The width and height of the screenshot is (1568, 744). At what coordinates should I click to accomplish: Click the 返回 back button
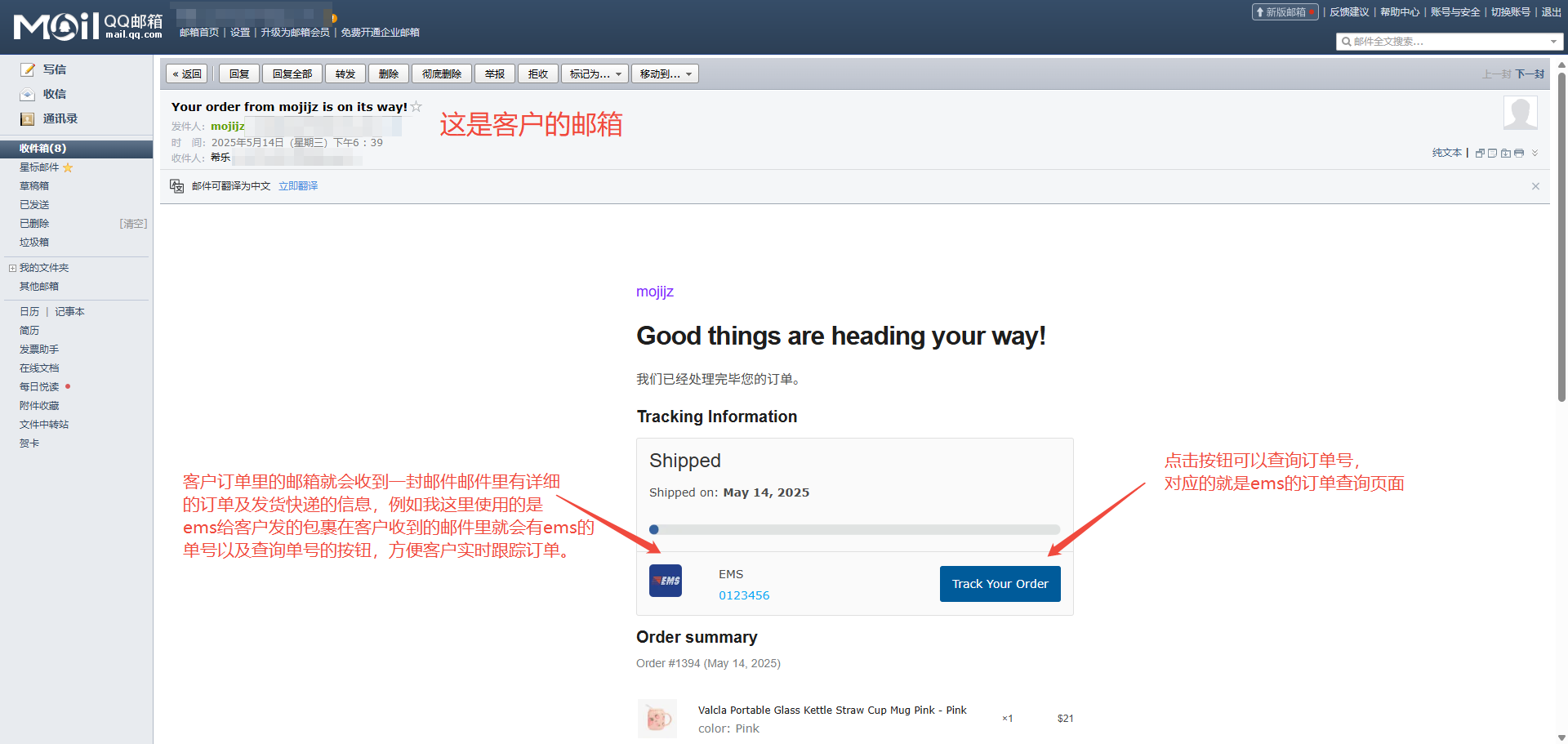pyautogui.click(x=187, y=74)
